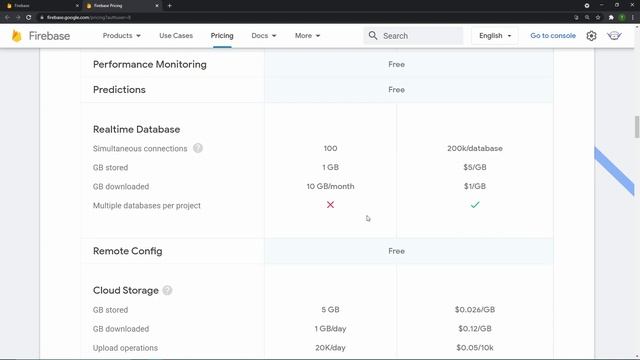Follow the Go to console link
This screenshot has width=640, height=360.
click(x=553, y=36)
